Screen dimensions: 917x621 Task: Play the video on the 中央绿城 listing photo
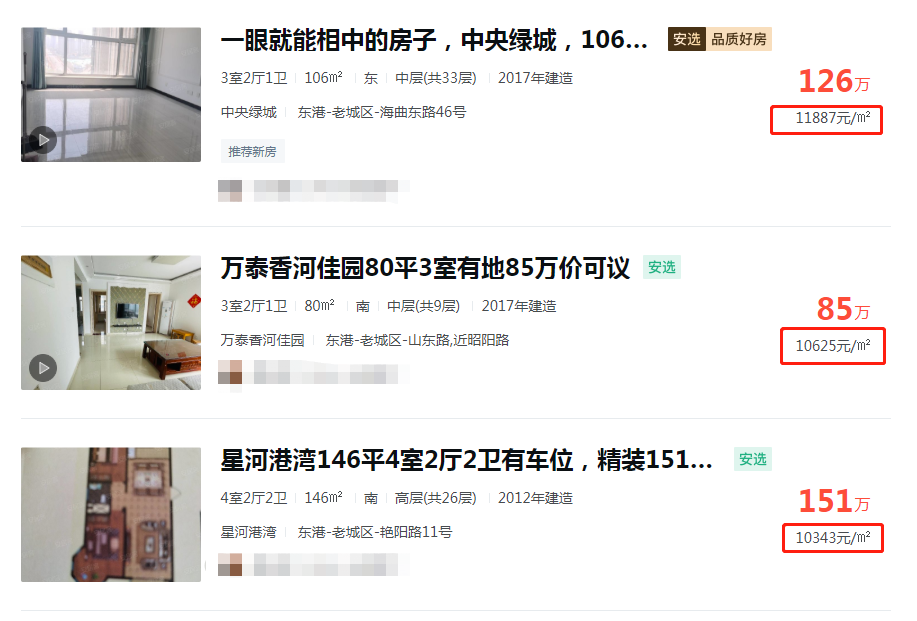pos(43,140)
